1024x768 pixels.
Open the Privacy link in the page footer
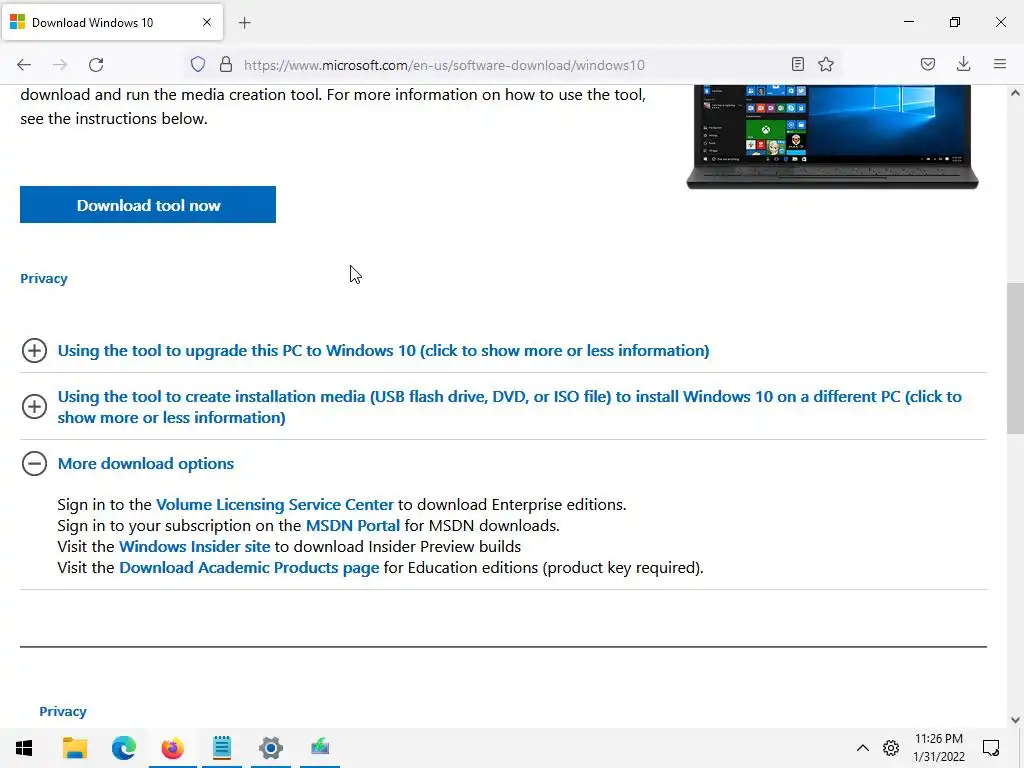63,711
